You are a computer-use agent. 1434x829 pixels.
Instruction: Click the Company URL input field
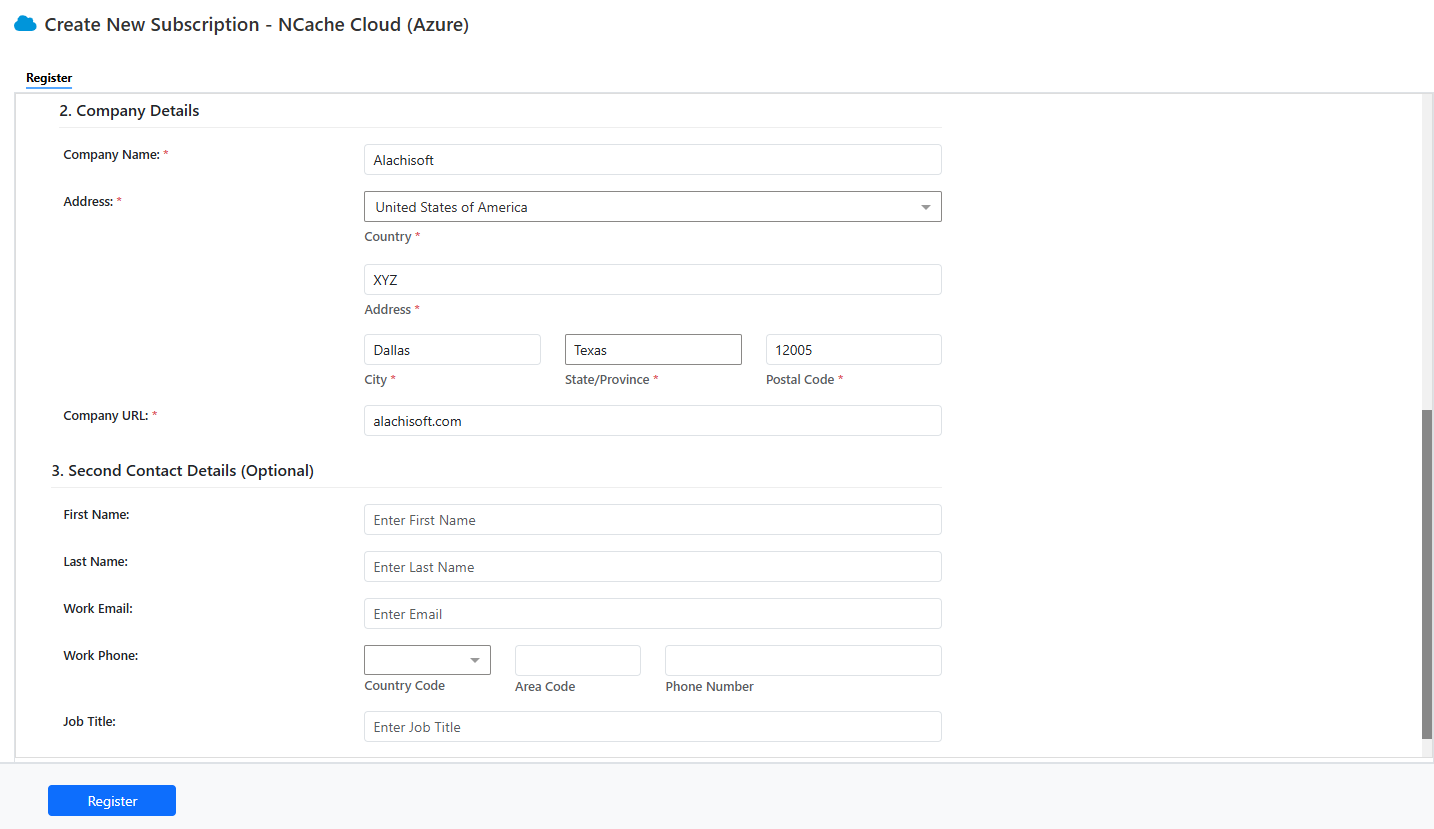pos(653,421)
